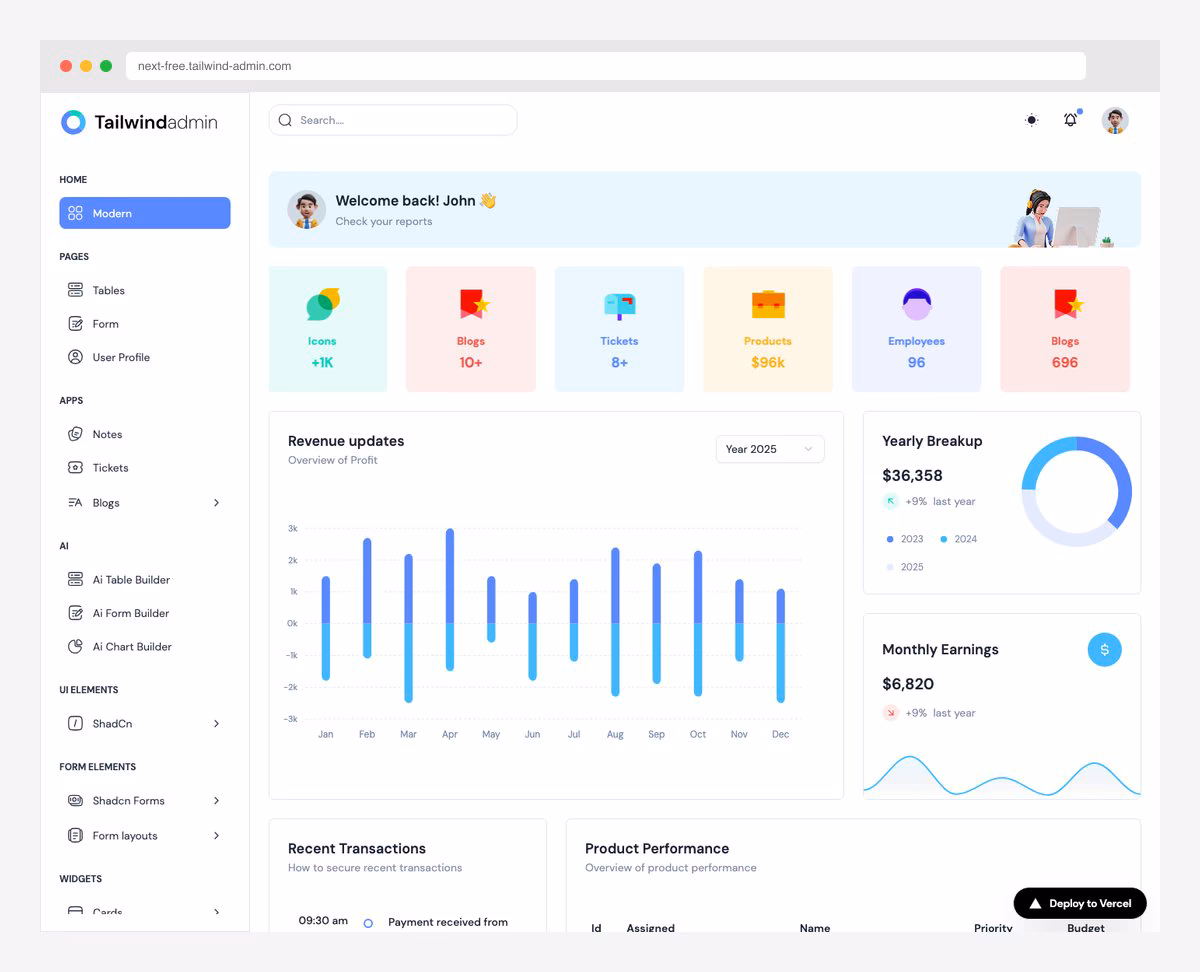Click the up arrow icon in Yearly Breakup
The height and width of the screenshot is (972, 1200).
[890, 501]
